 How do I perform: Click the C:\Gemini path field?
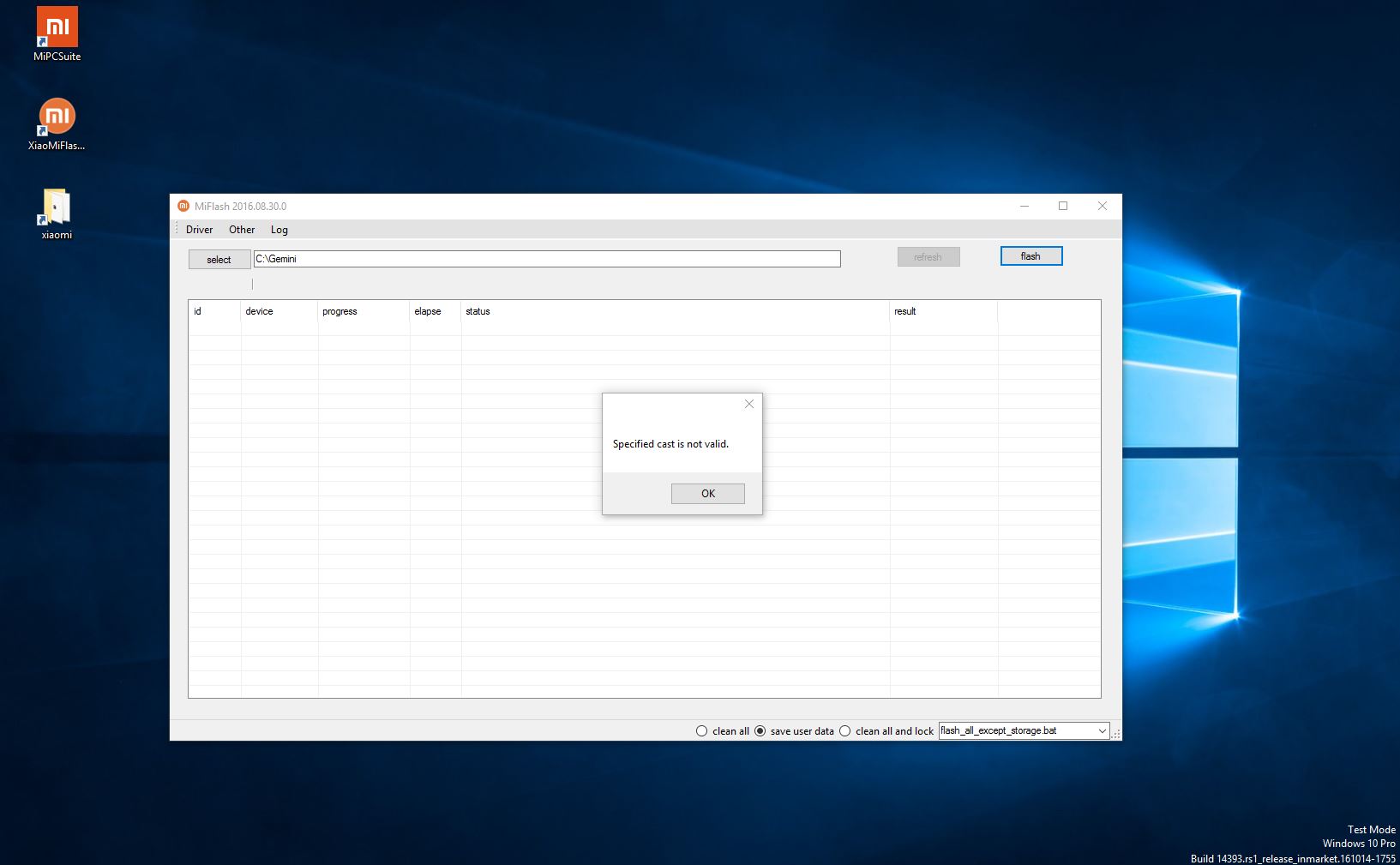coord(546,259)
